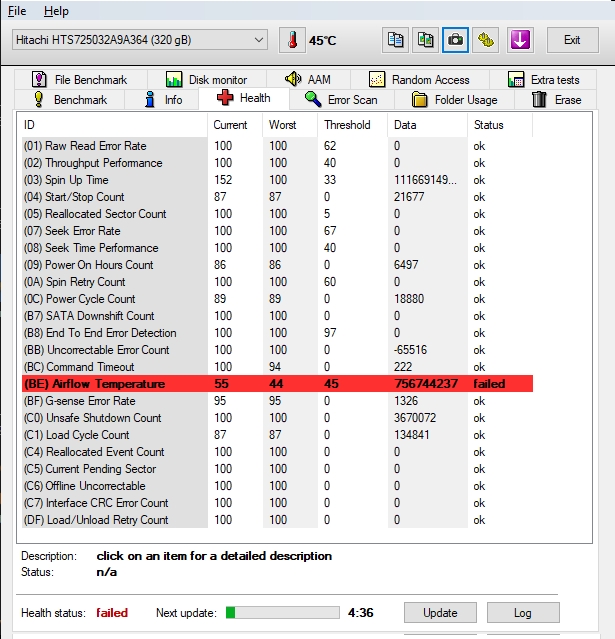Click the Threshold column header

tap(353, 125)
